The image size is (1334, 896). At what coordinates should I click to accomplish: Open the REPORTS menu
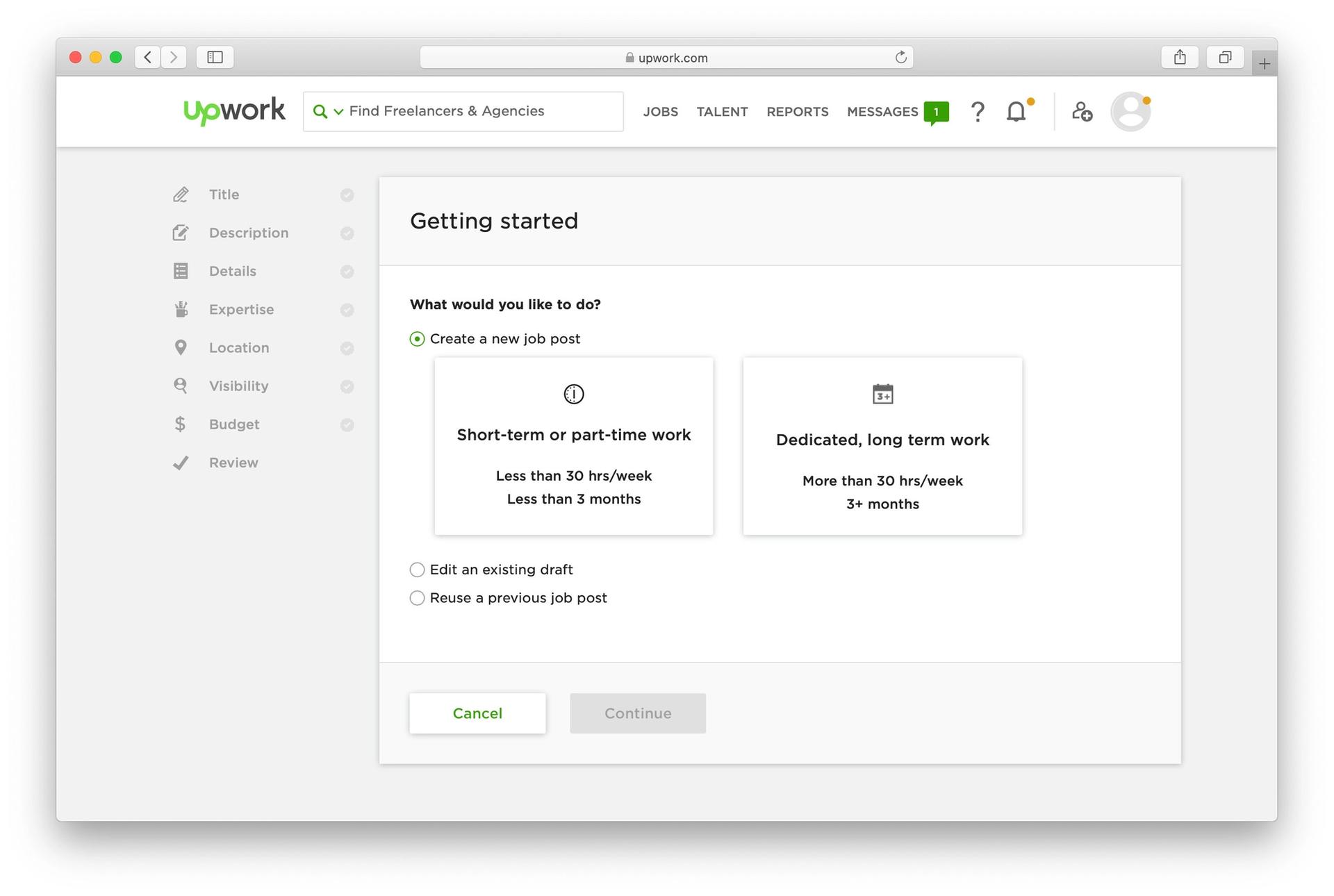pyautogui.click(x=797, y=112)
